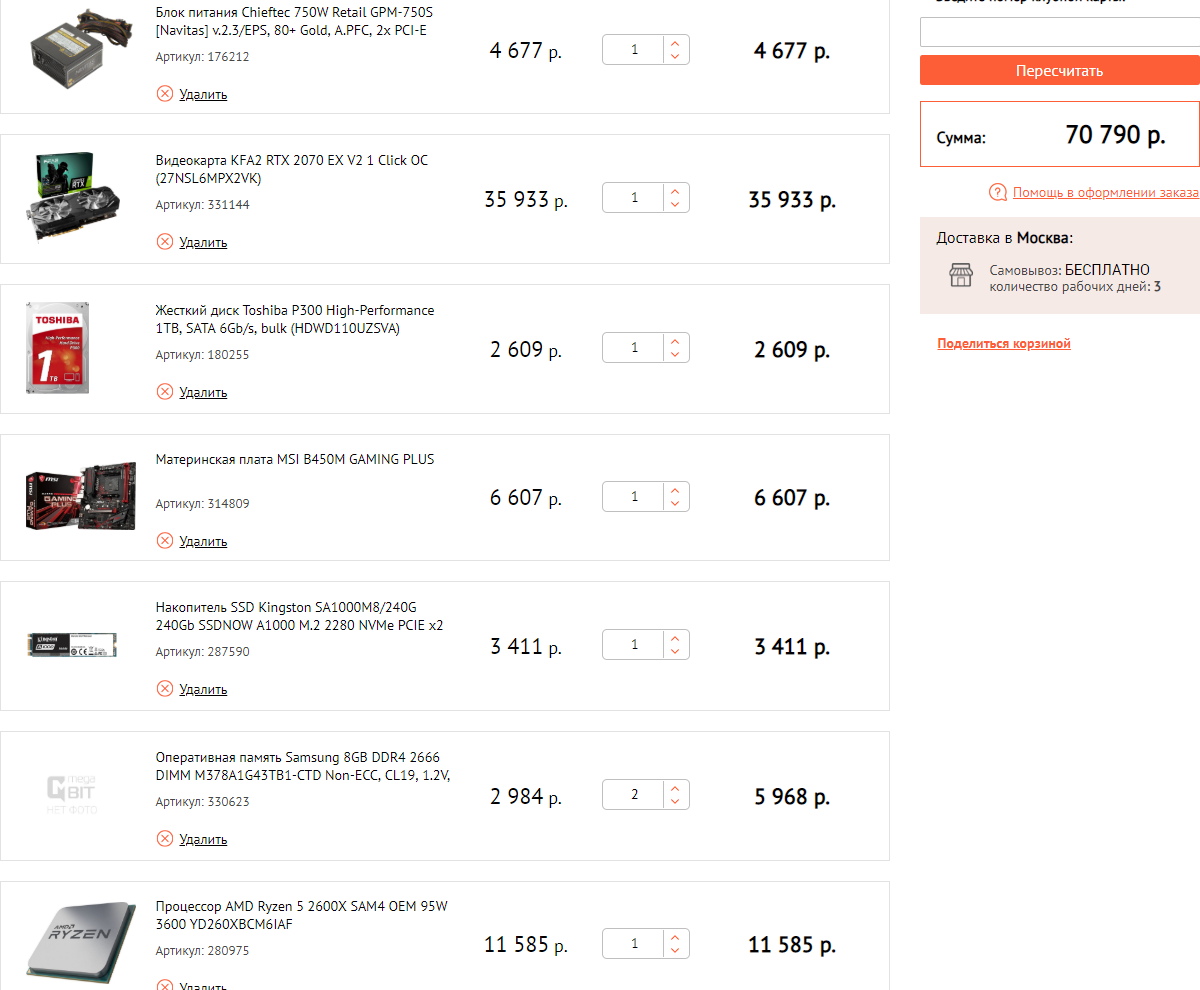The height and width of the screenshot is (990, 1200).
Task: Remove Toshiba P300 hard drive via X icon
Action: [165, 392]
